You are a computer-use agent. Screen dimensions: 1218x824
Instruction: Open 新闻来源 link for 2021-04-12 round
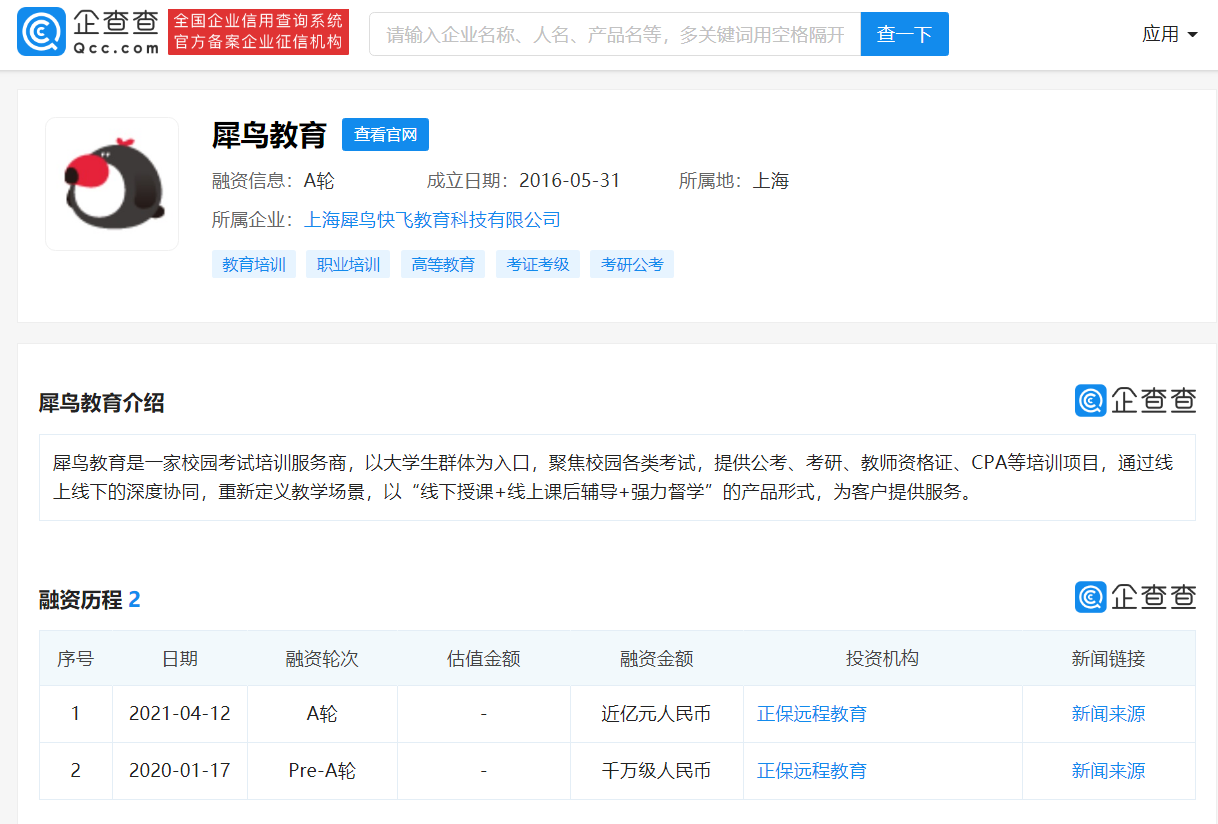[1108, 714]
